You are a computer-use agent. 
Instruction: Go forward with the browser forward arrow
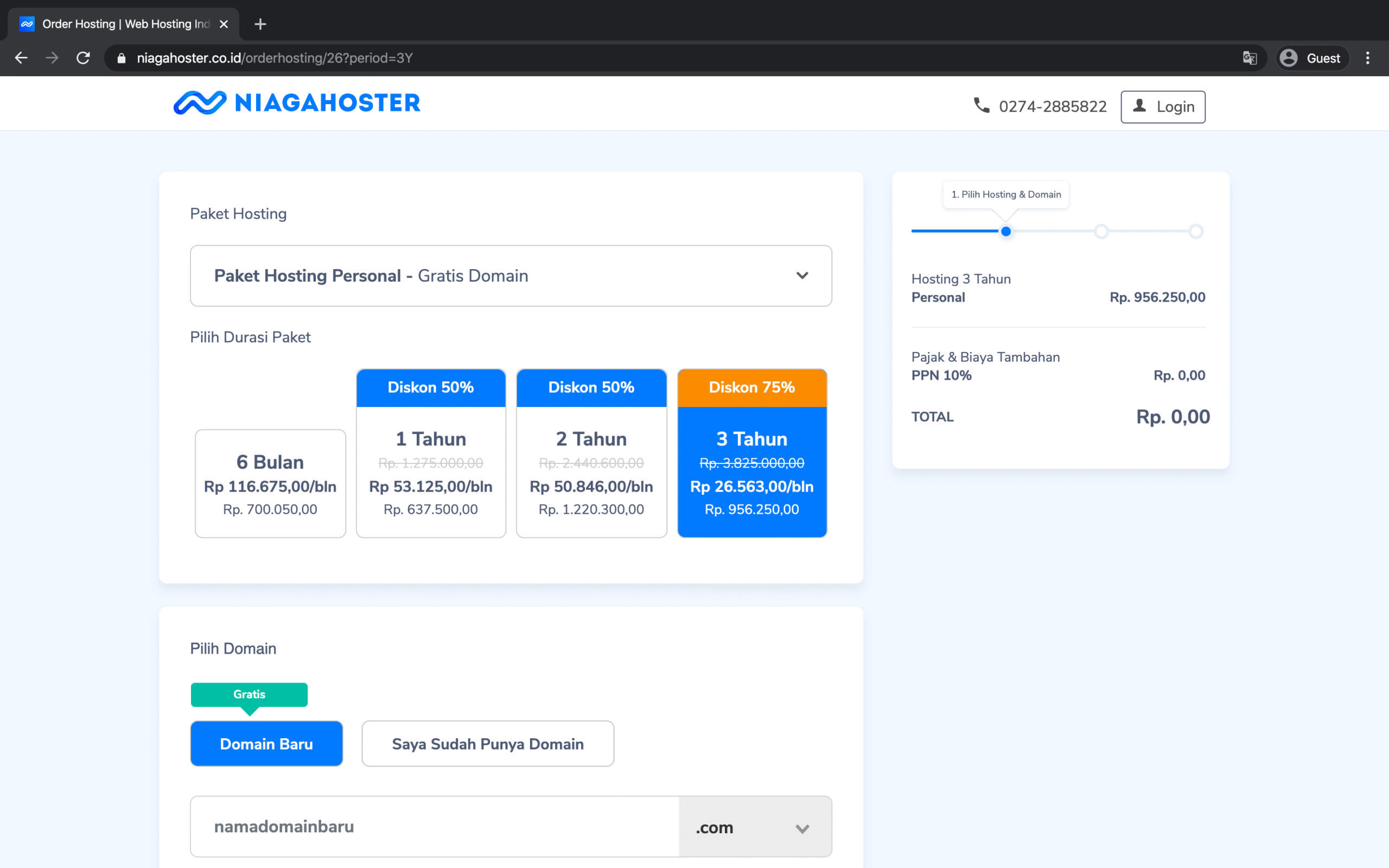click(52, 58)
